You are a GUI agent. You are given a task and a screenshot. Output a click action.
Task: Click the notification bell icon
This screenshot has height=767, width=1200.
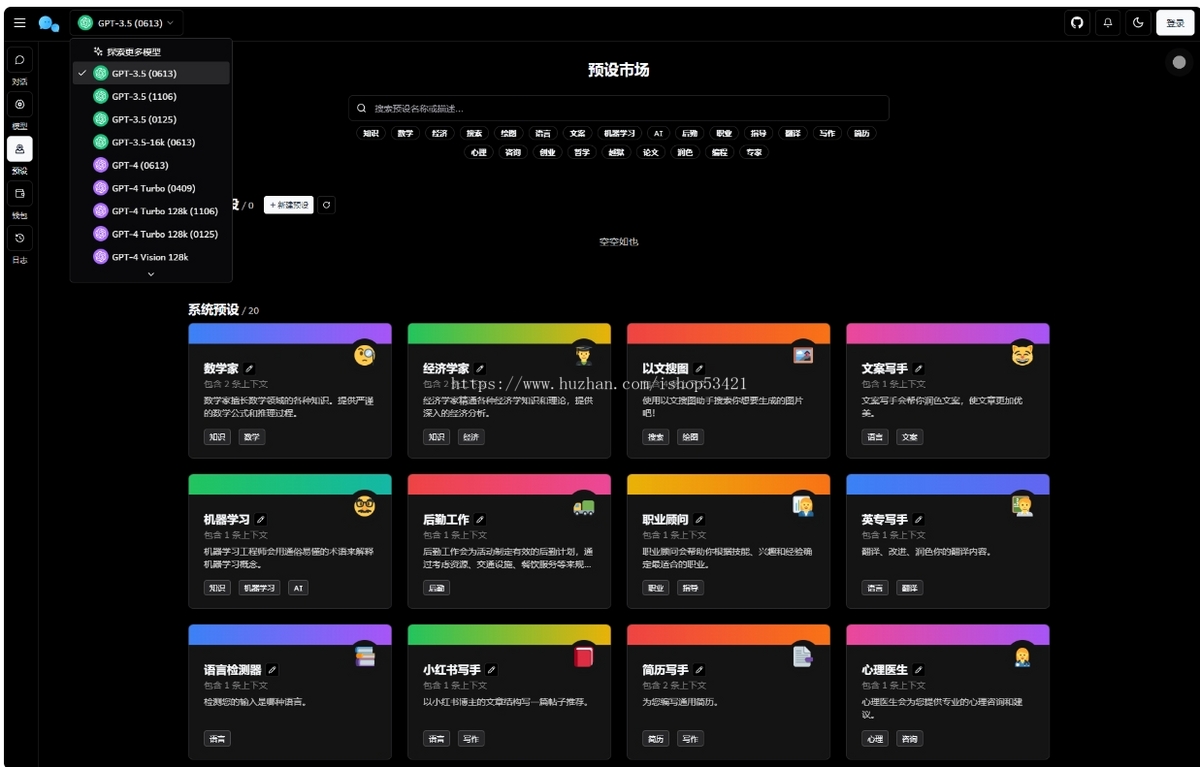pyautogui.click(x=1107, y=23)
